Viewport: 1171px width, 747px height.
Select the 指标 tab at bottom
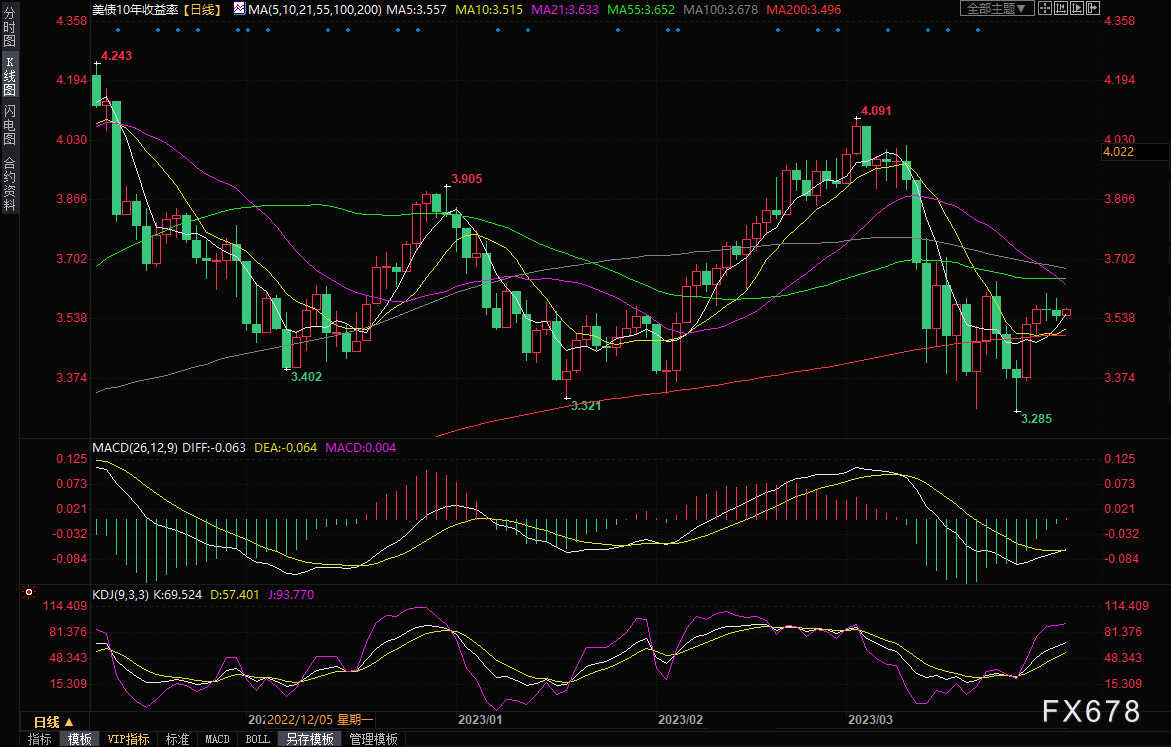[40, 739]
